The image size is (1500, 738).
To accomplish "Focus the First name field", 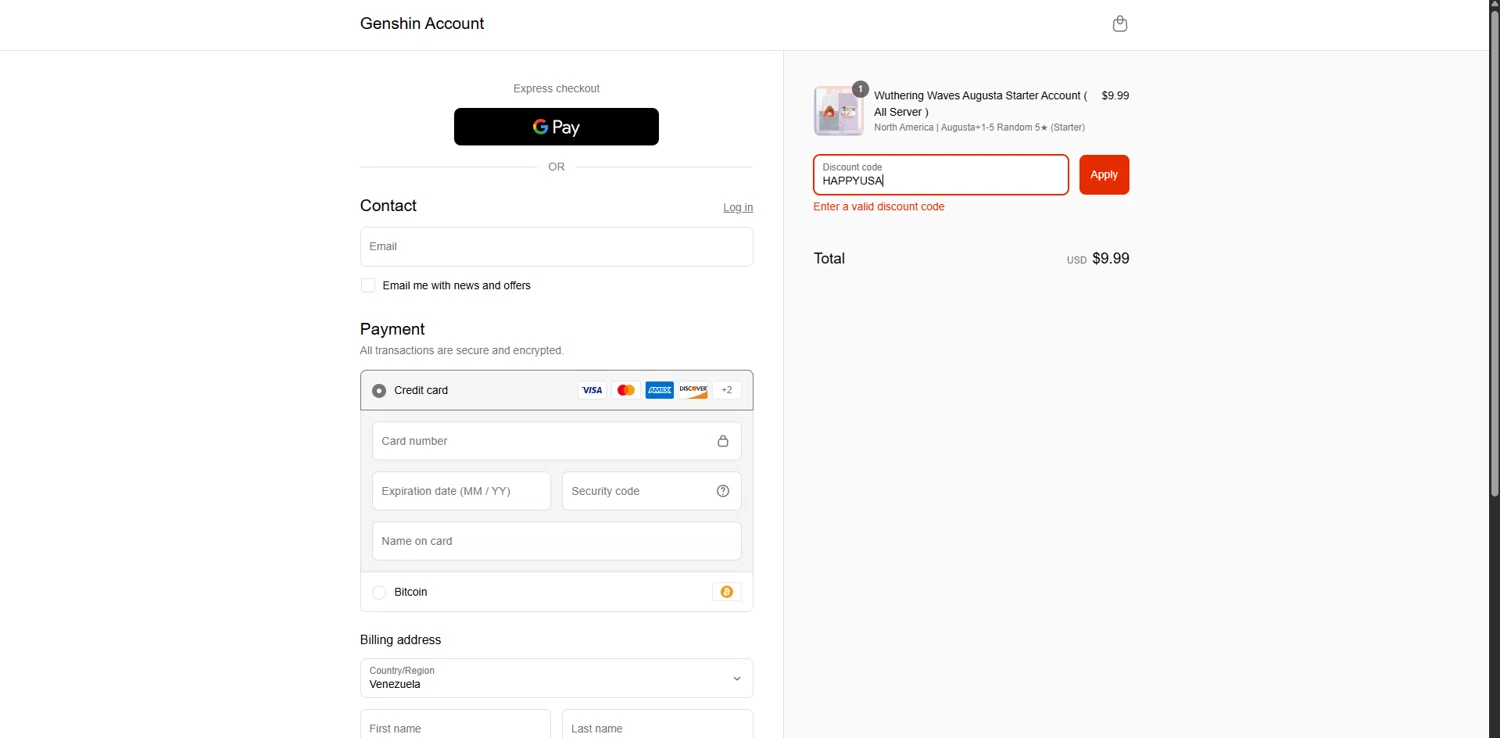I will click(x=455, y=725).
